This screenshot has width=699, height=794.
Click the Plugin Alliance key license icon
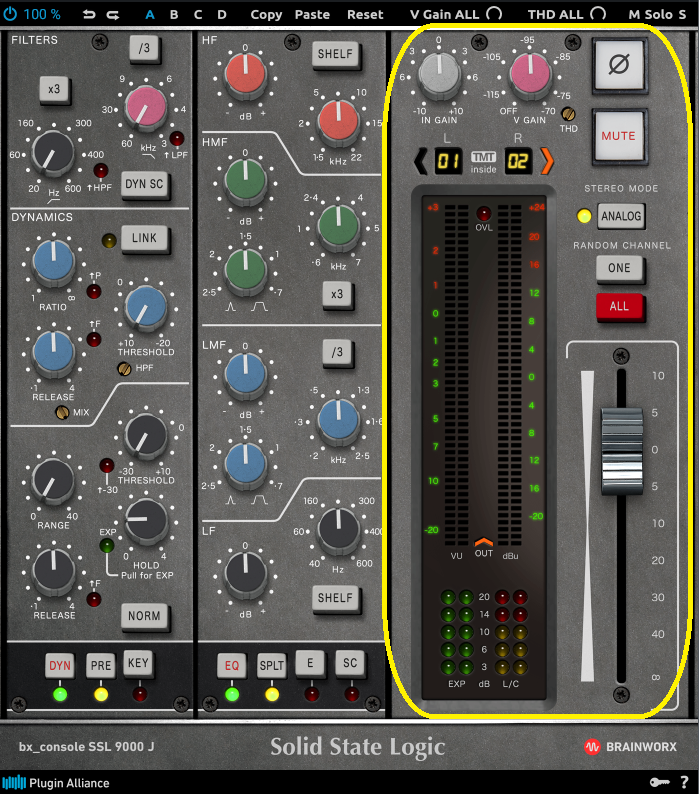[x=659, y=782]
